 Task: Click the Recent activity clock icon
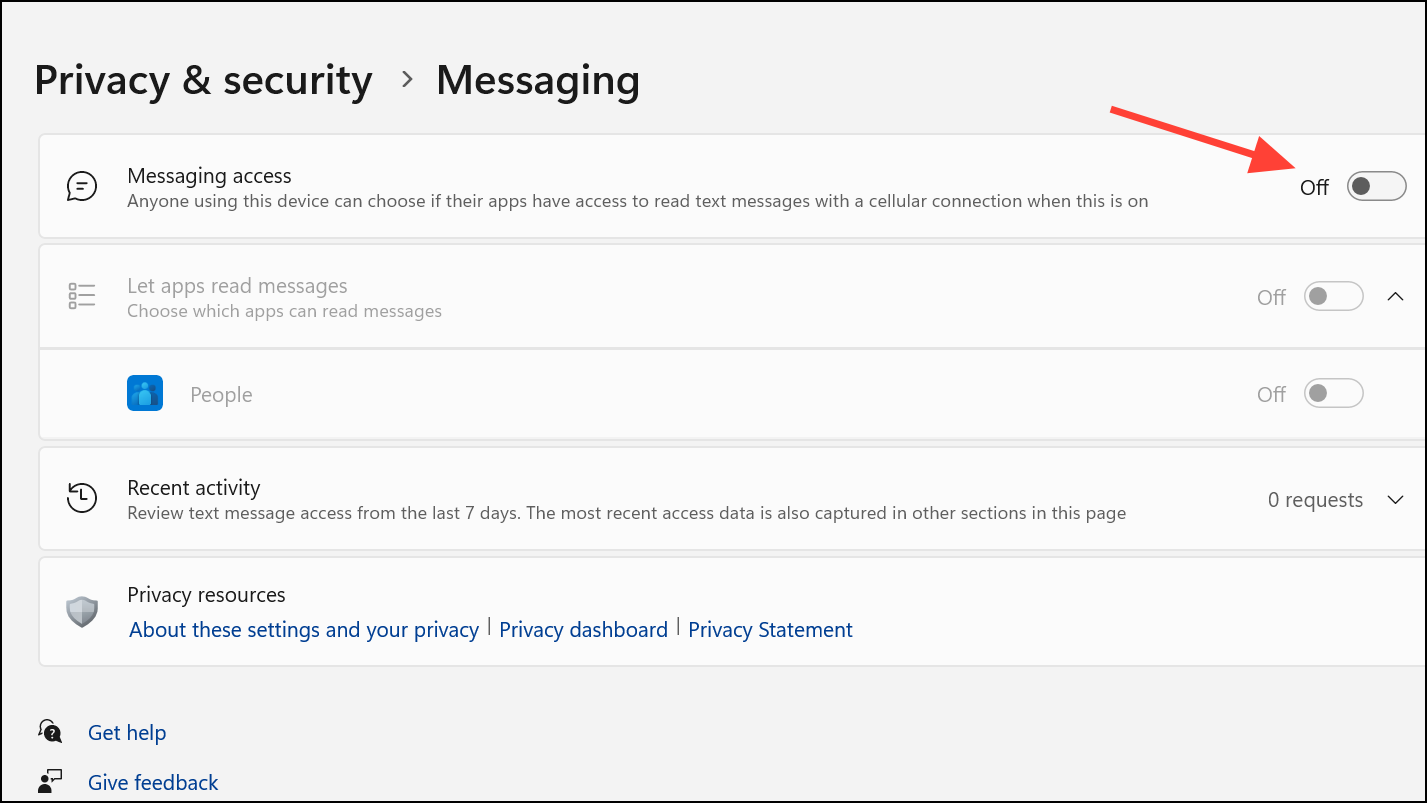click(81, 498)
